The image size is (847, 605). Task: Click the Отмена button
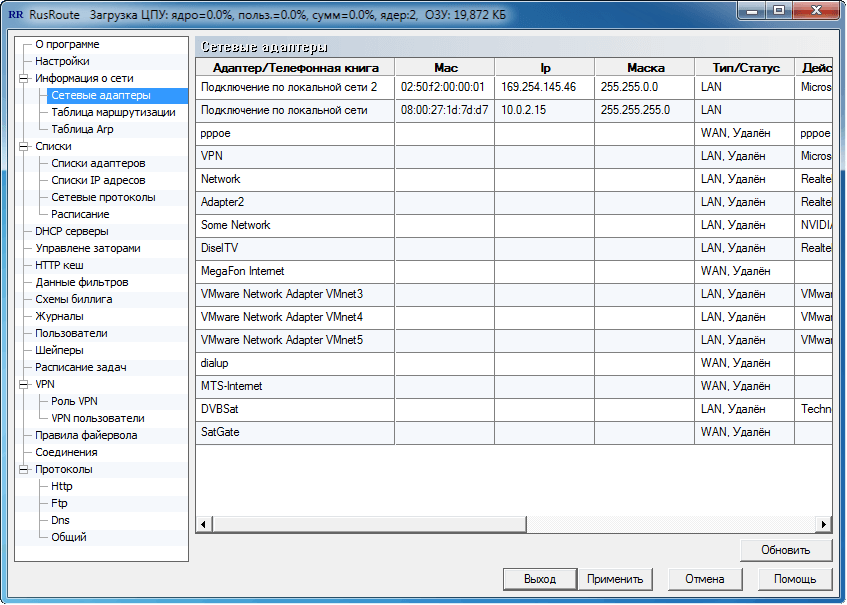(704, 579)
